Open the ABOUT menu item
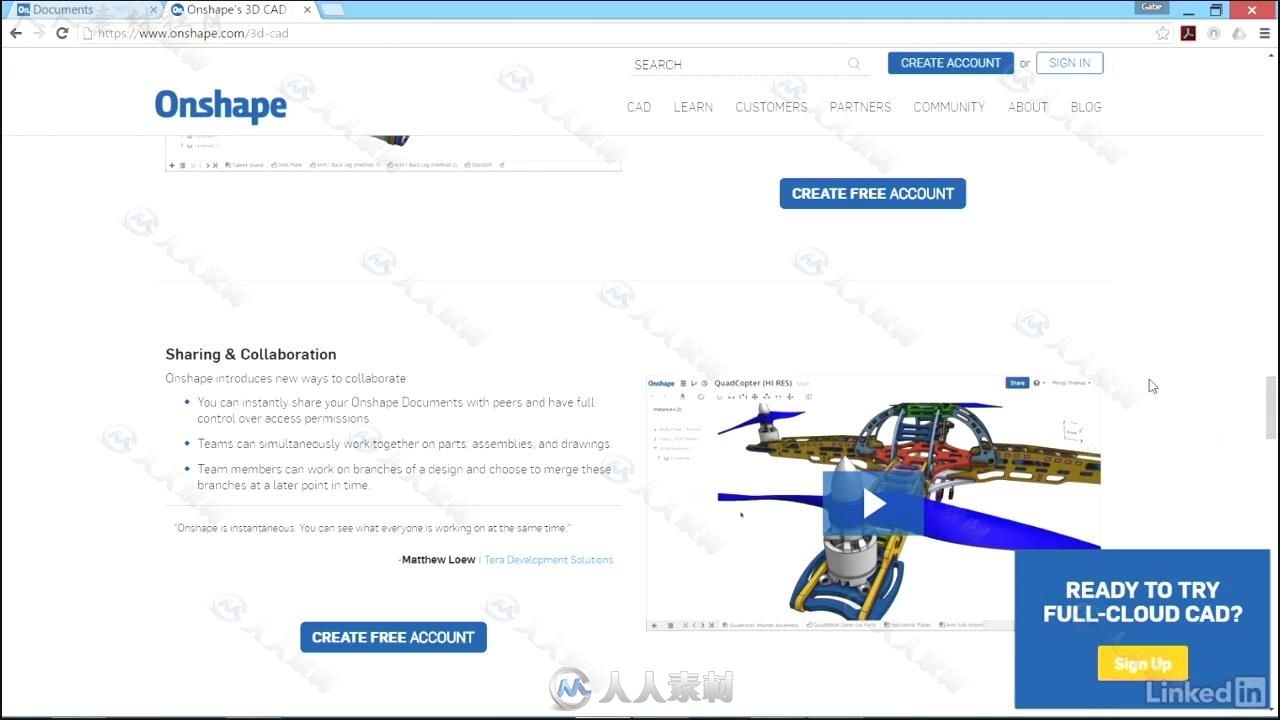 [x=1028, y=107]
